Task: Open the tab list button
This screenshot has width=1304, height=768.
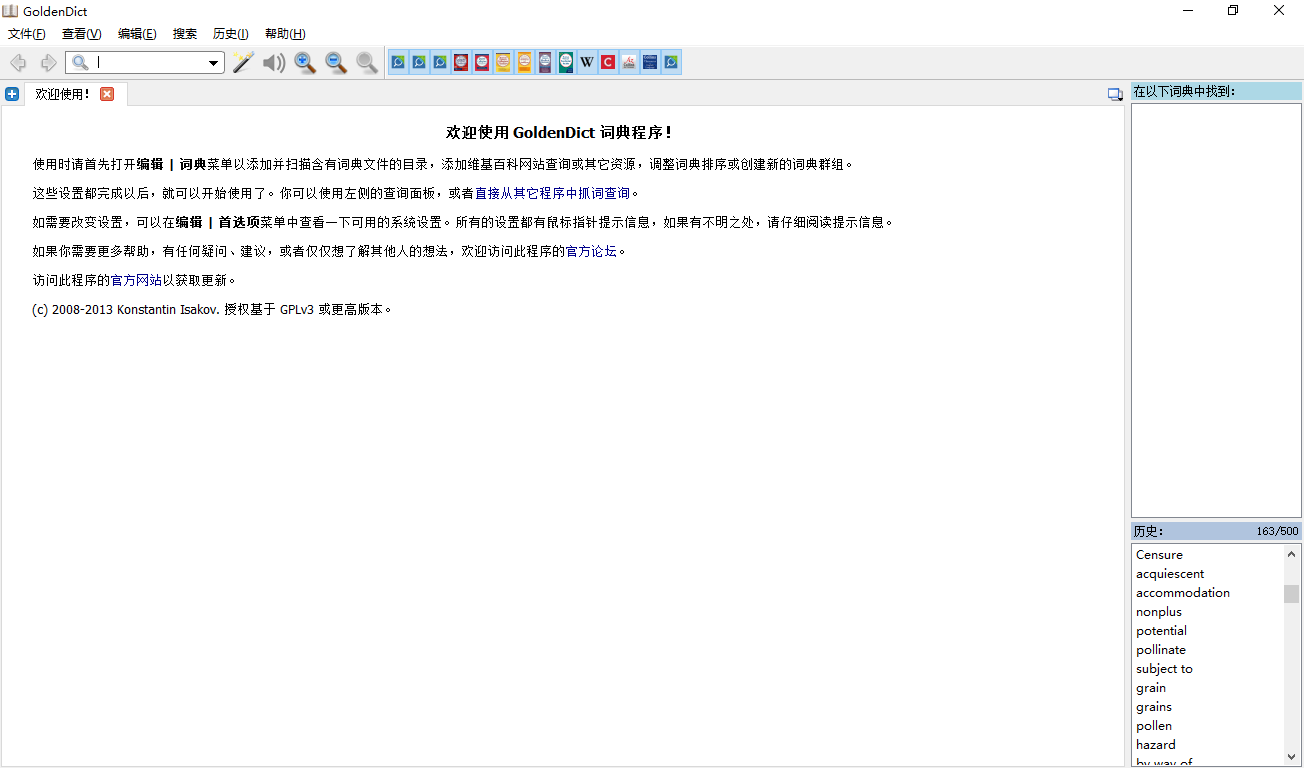Action: 1115,94
